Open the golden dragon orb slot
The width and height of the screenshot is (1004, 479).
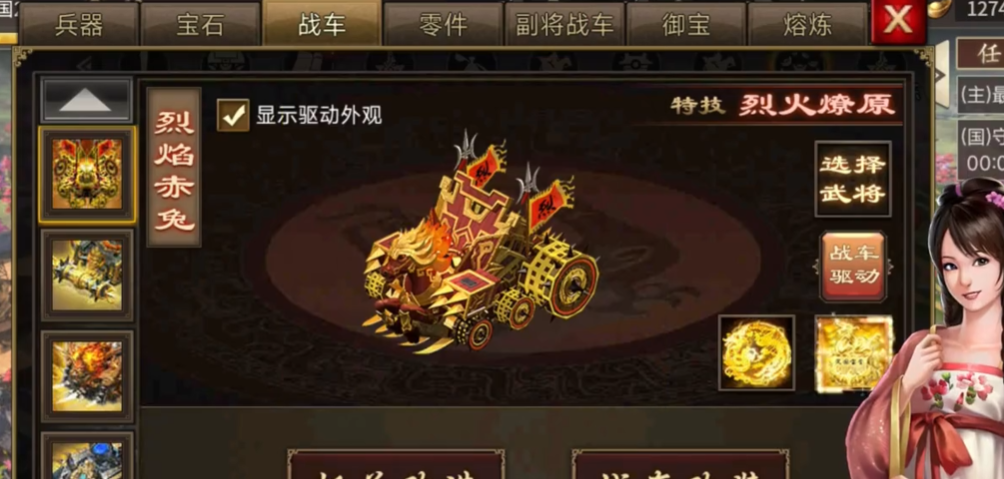757,353
